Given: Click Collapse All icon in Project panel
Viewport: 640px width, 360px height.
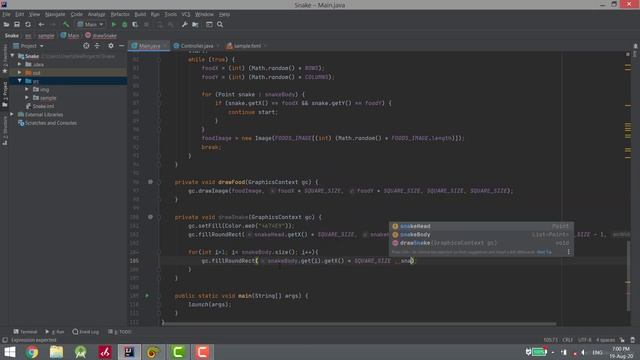Looking at the screenshot, I should [97, 46].
